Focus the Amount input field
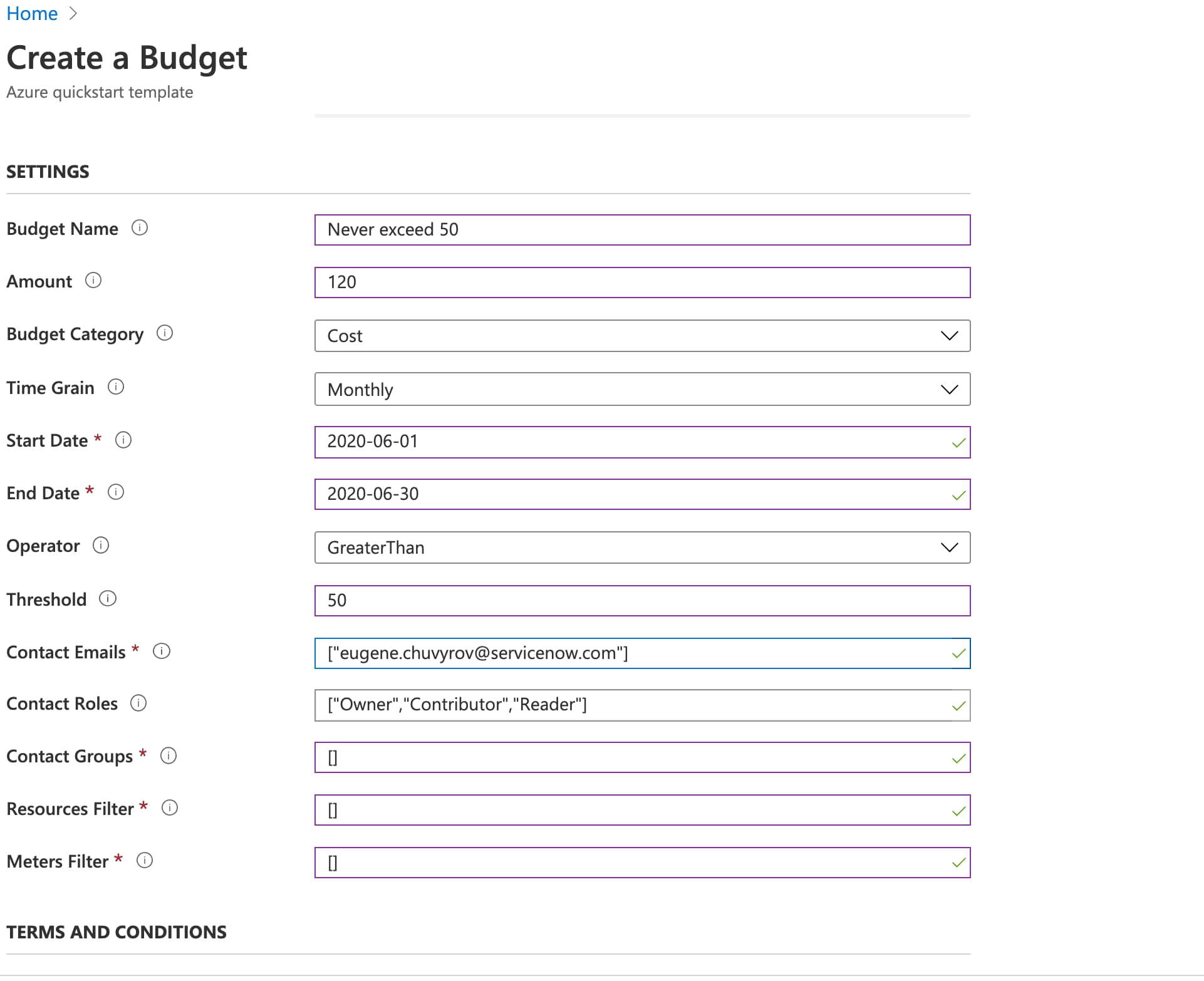1204x981 pixels. (x=642, y=283)
